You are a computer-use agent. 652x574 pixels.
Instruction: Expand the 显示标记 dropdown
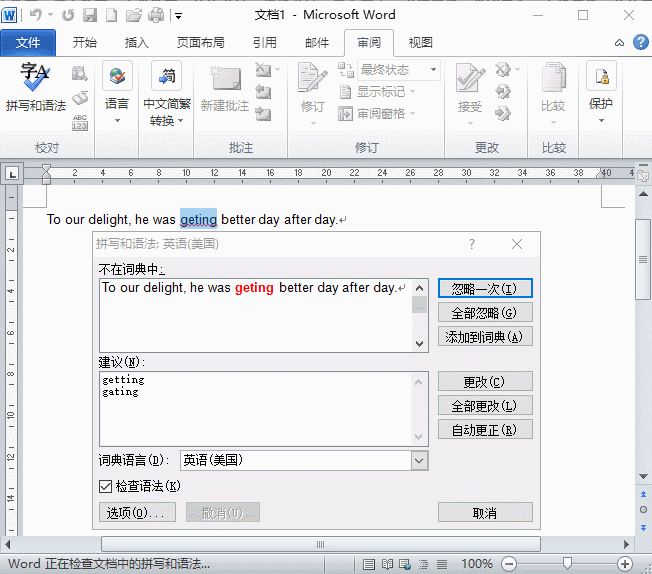tap(412, 92)
